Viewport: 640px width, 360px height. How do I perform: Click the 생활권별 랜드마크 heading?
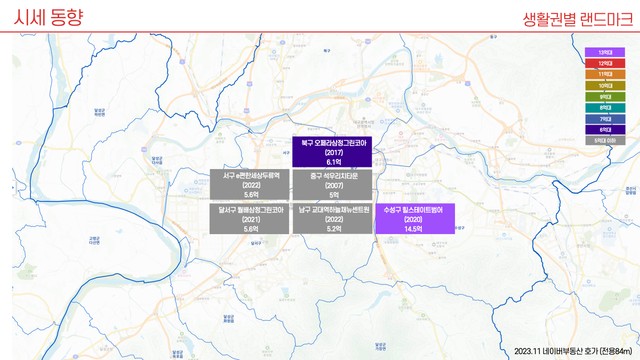[x=578, y=19]
